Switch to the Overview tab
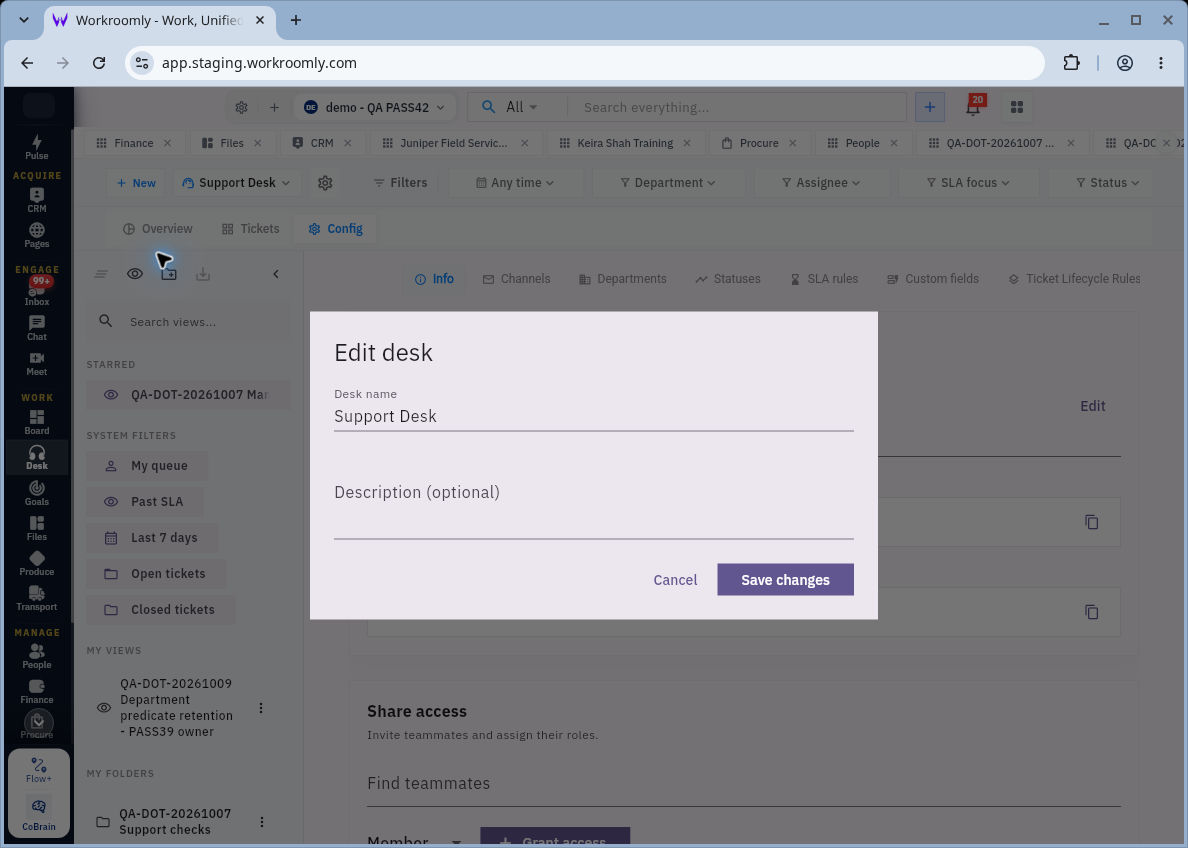Screen dimensions: 1188x848 (x=158, y=229)
